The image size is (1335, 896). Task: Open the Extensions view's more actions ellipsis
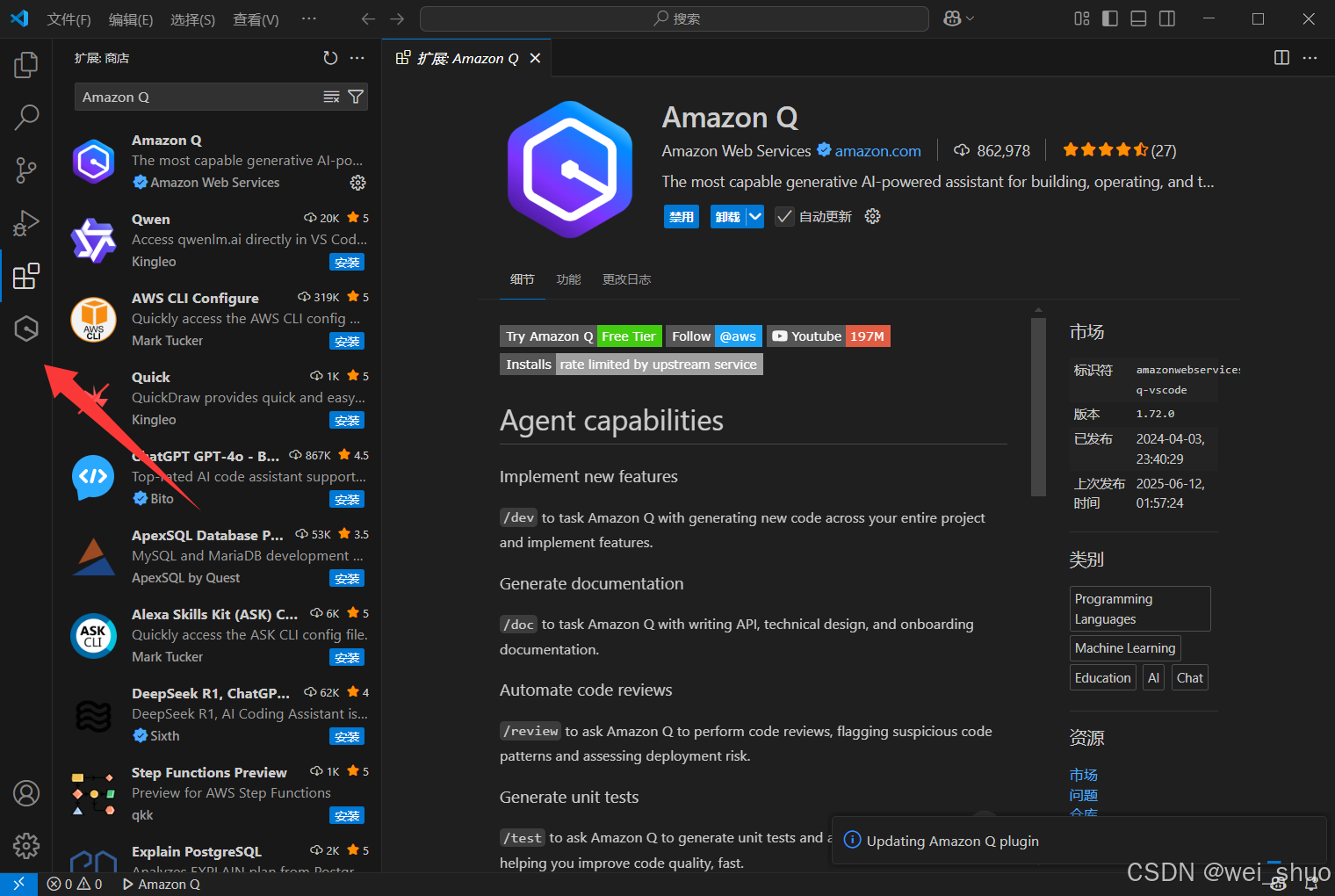357,58
